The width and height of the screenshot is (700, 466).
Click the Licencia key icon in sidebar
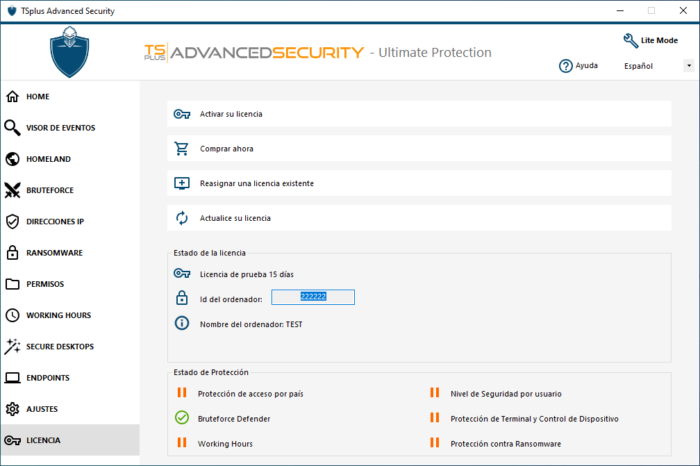point(12,440)
